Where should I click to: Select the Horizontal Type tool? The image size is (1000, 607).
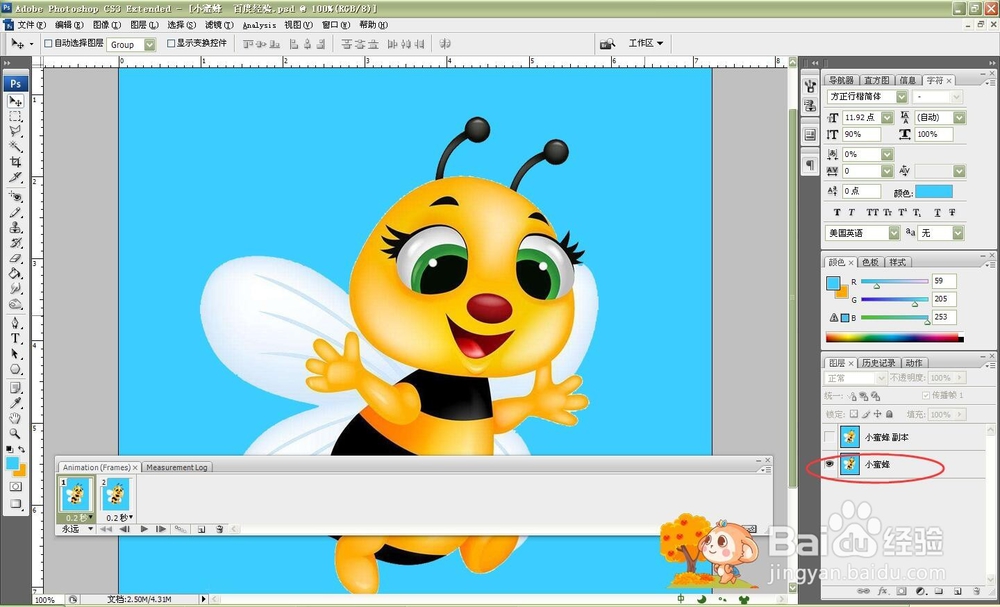[x=15, y=339]
